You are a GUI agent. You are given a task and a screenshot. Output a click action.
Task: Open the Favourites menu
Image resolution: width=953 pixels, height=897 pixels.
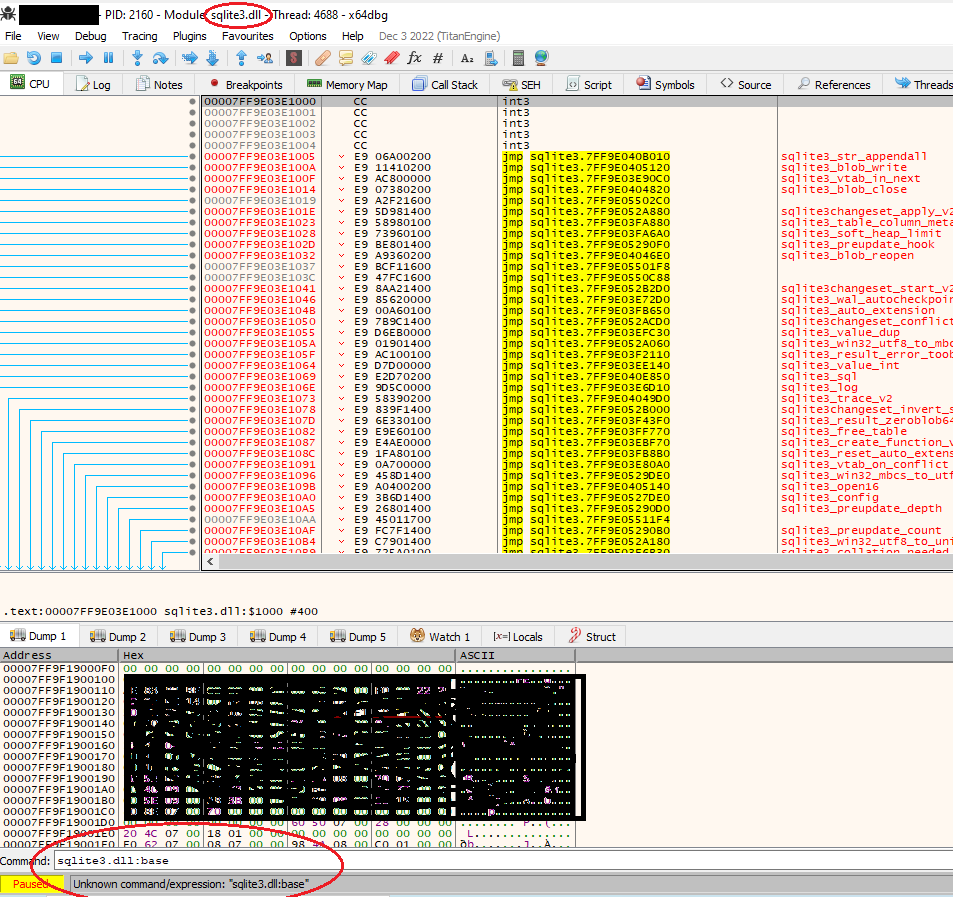247,36
